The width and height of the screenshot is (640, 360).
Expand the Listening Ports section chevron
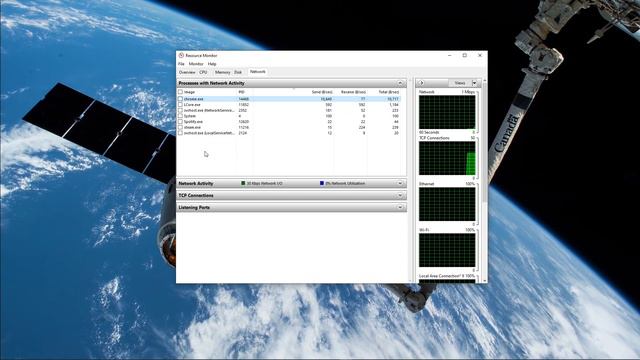point(400,207)
